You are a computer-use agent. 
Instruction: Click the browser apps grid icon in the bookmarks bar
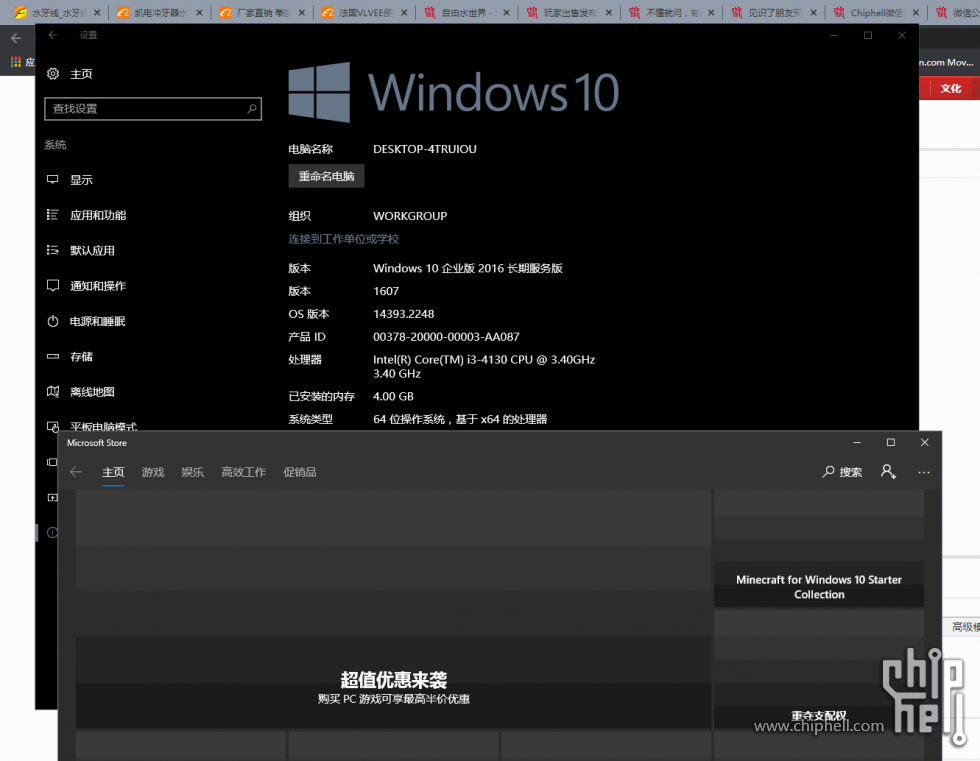tap(16, 62)
